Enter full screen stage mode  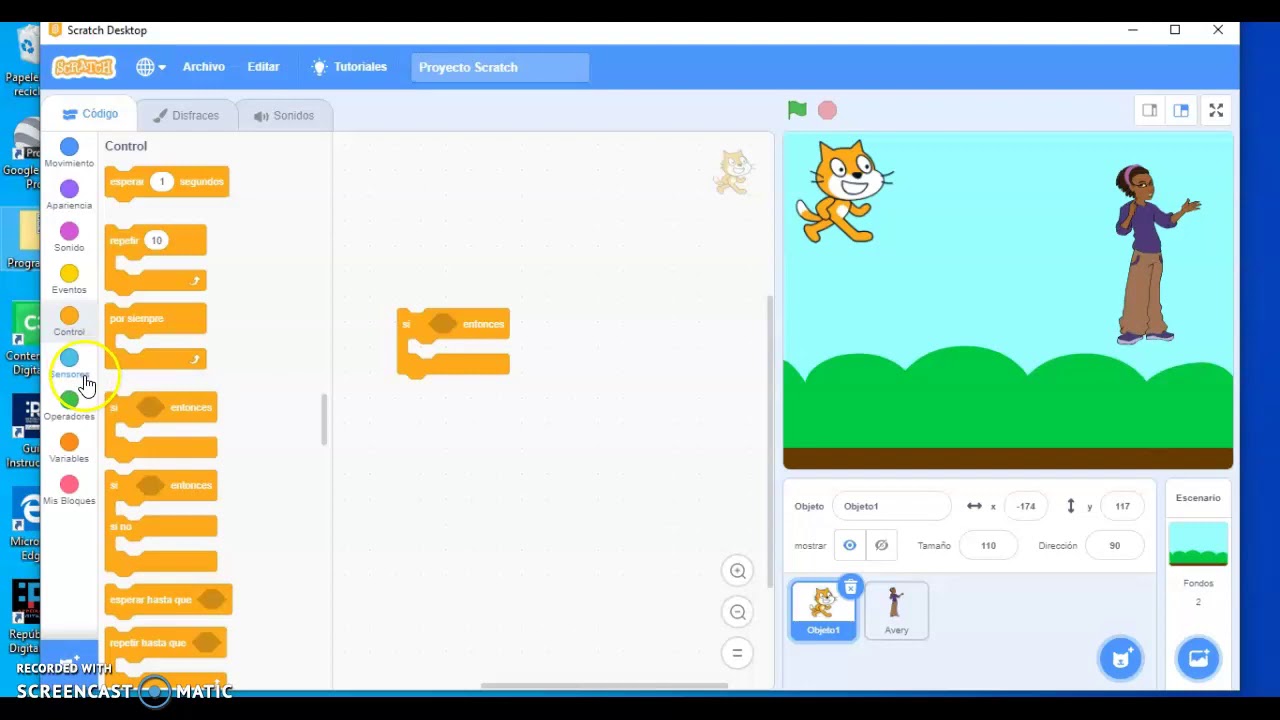(x=1216, y=110)
